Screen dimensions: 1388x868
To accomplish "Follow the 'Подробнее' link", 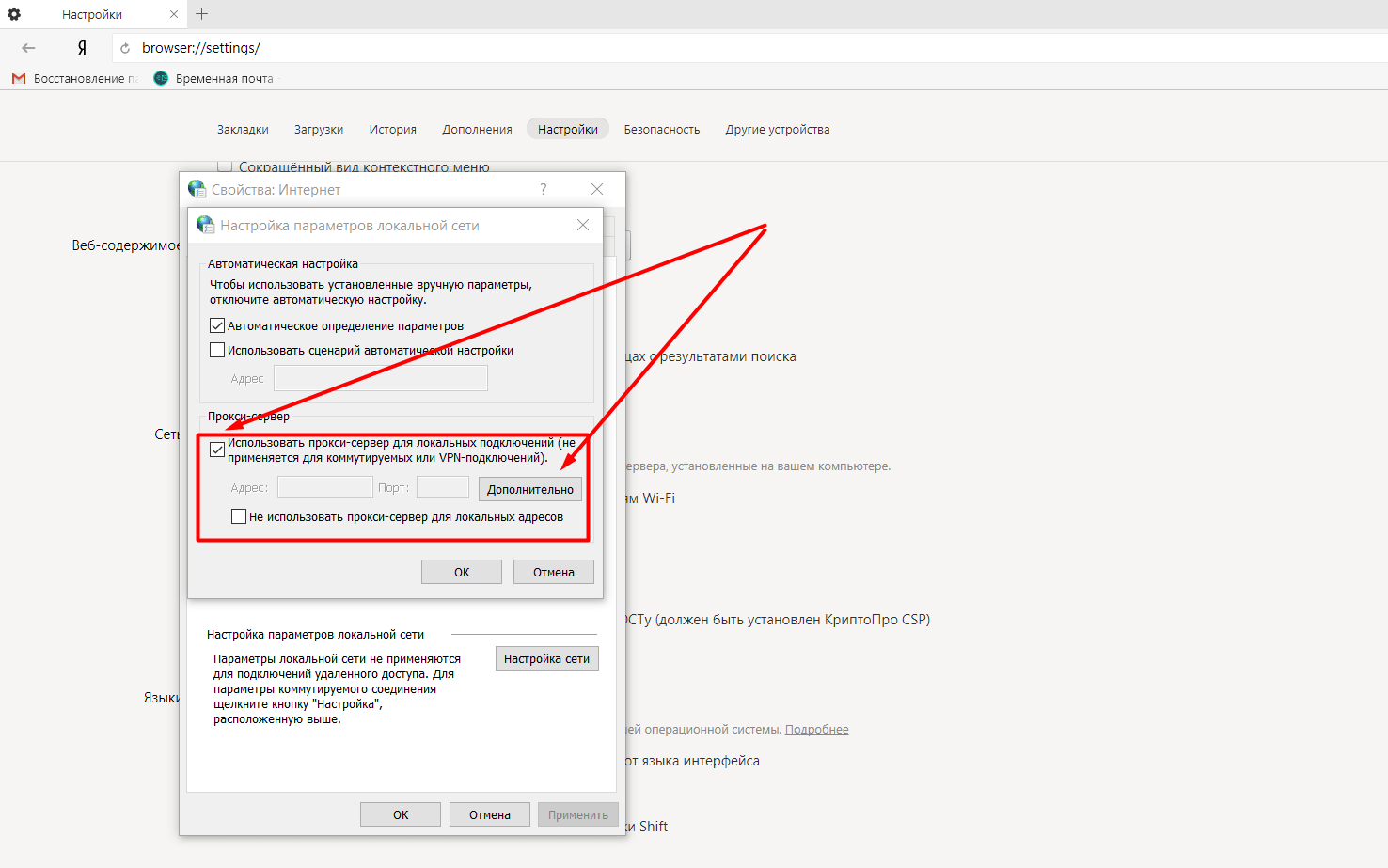I will (816, 730).
